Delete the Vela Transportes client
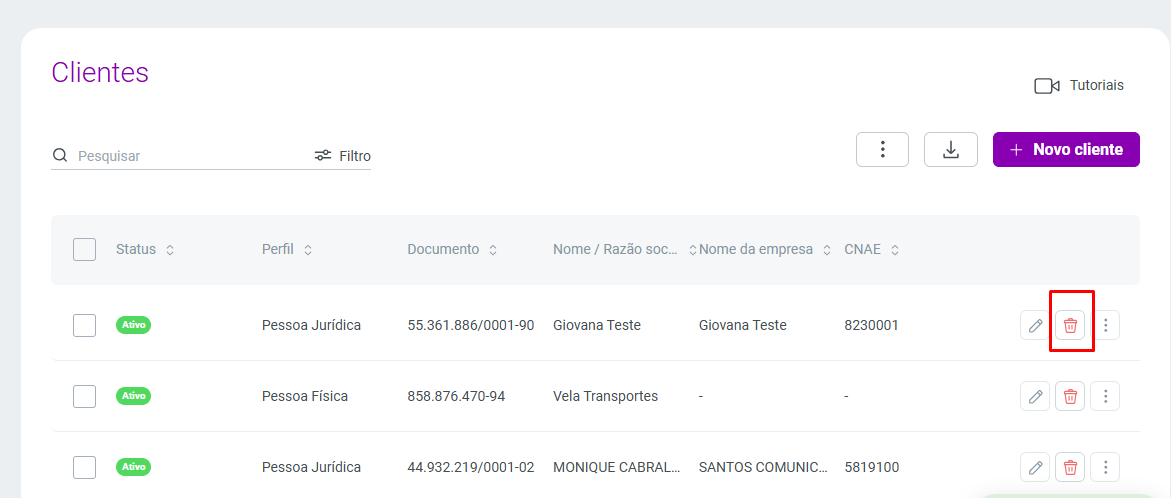 1070,396
